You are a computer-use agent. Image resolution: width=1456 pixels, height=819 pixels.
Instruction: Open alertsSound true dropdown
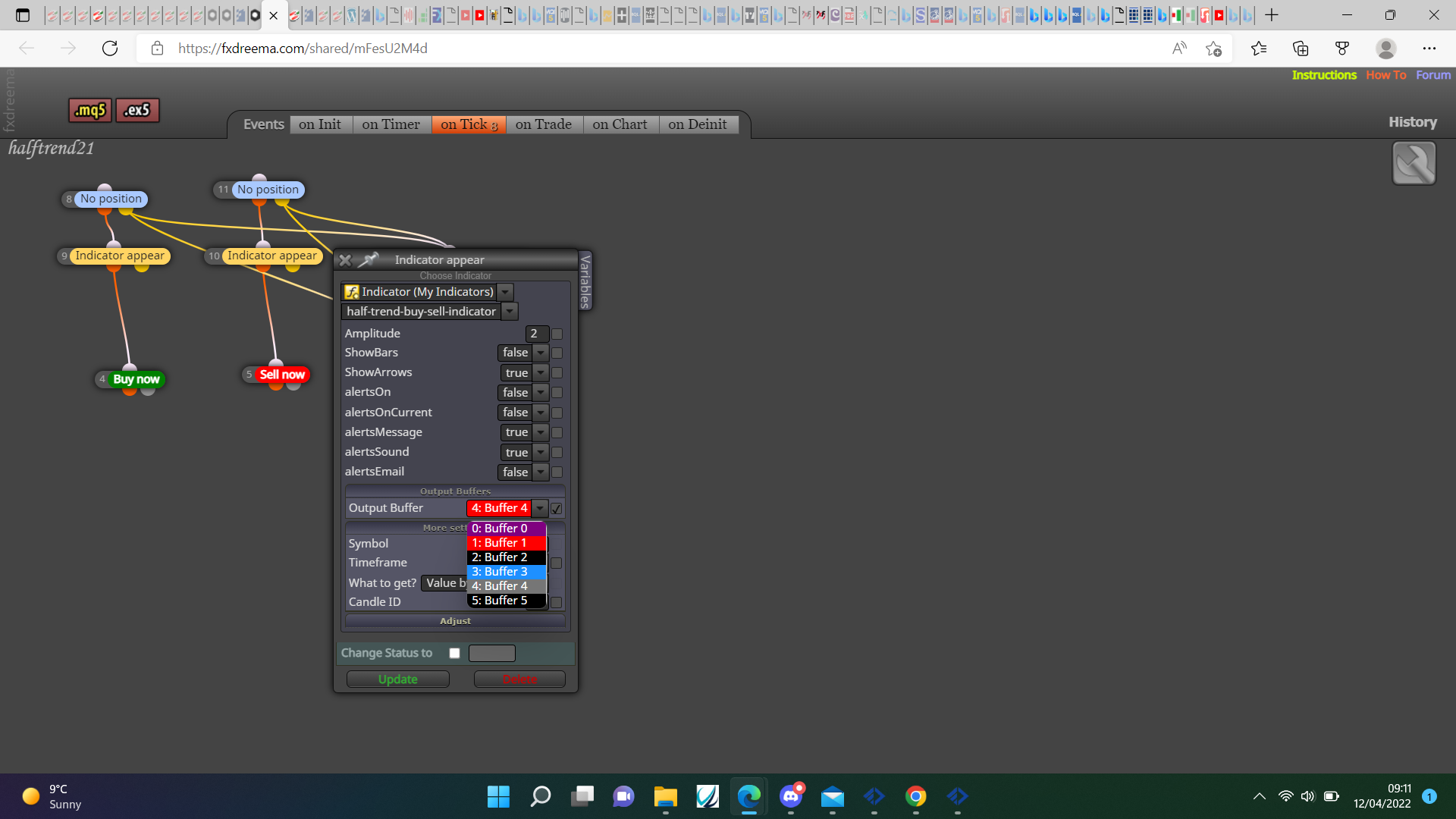(x=540, y=452)
